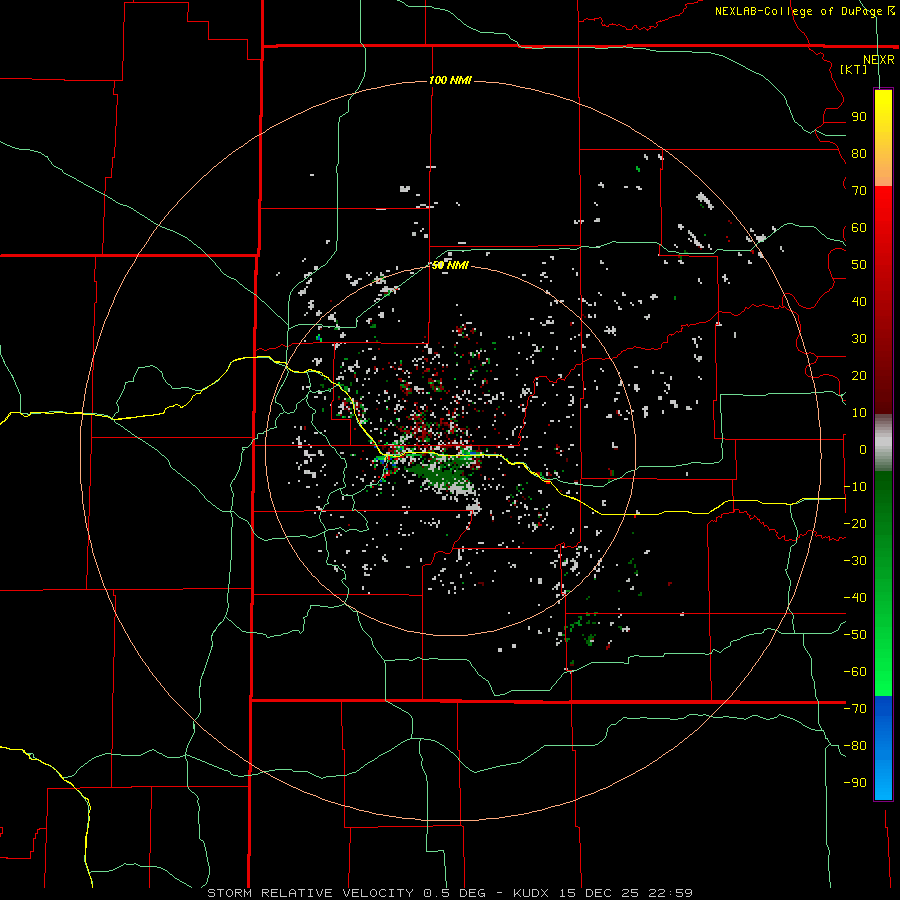900x900 pixels.
Task: Click the 40 value on velocity scale
Action: coord(859,302)
